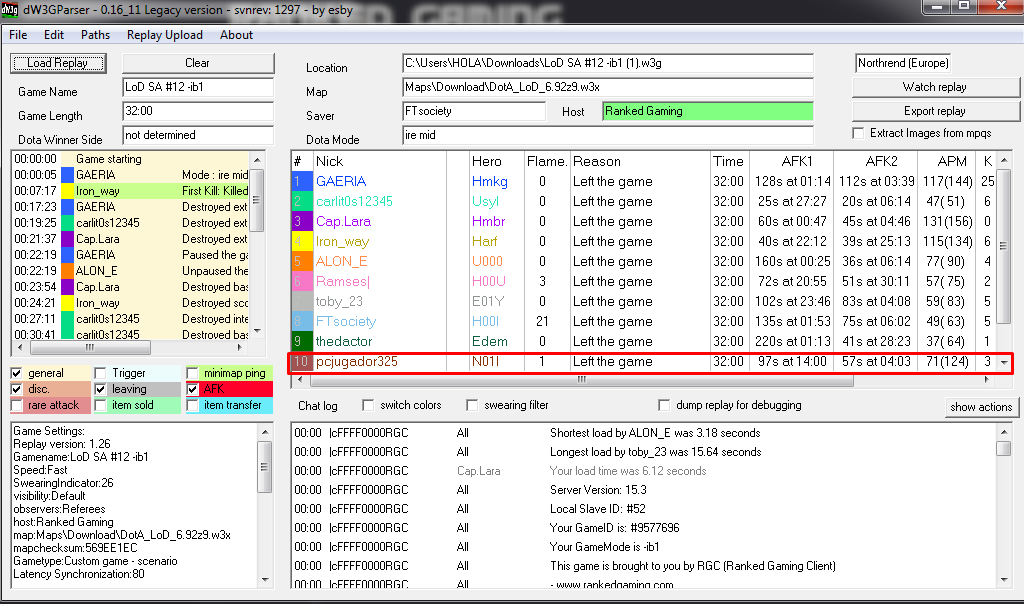1024x604 pixels.
Task: Click the Export replay button
Action: coord(935,111)
